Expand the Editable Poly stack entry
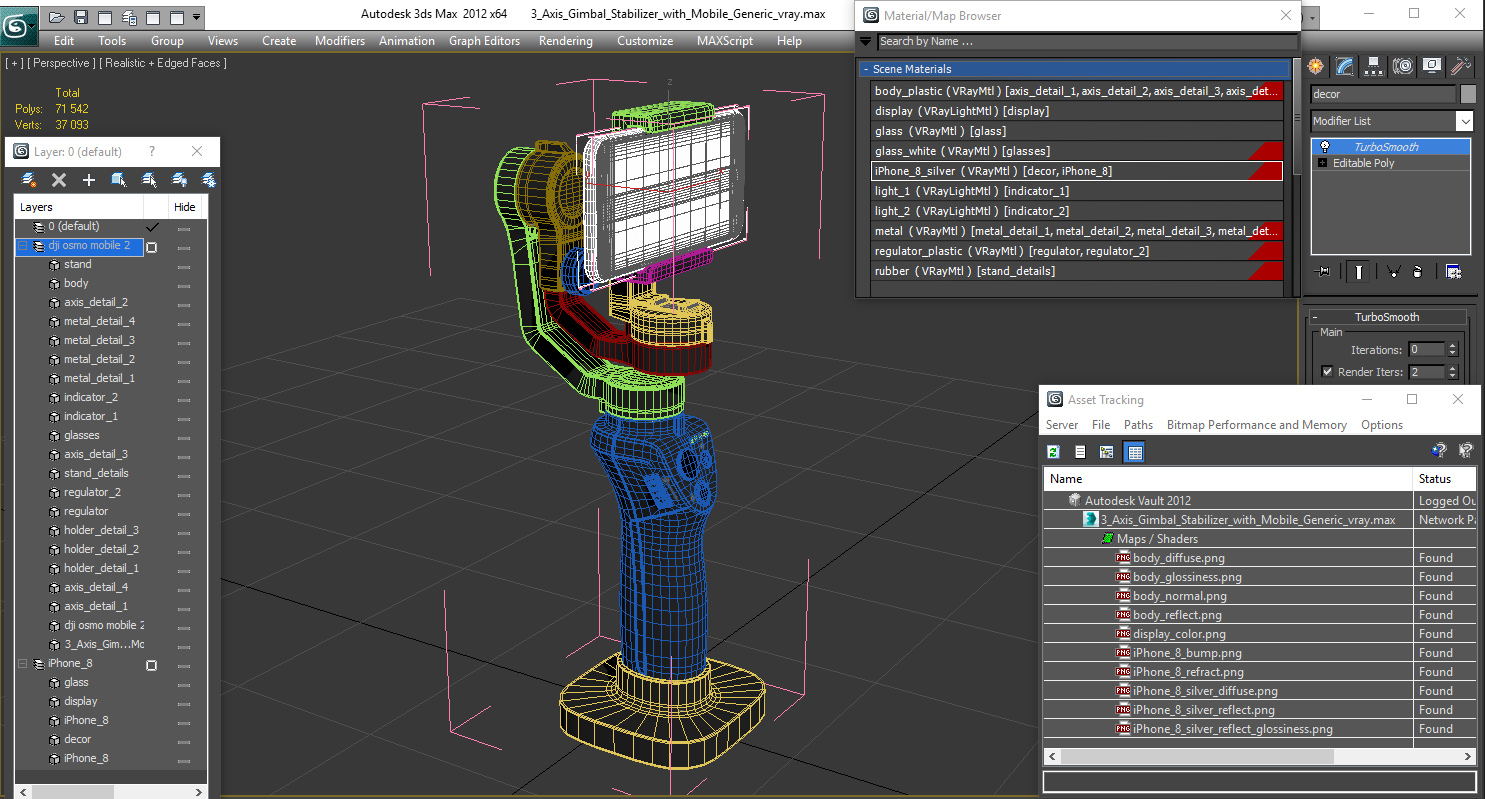 point(1323,163)
